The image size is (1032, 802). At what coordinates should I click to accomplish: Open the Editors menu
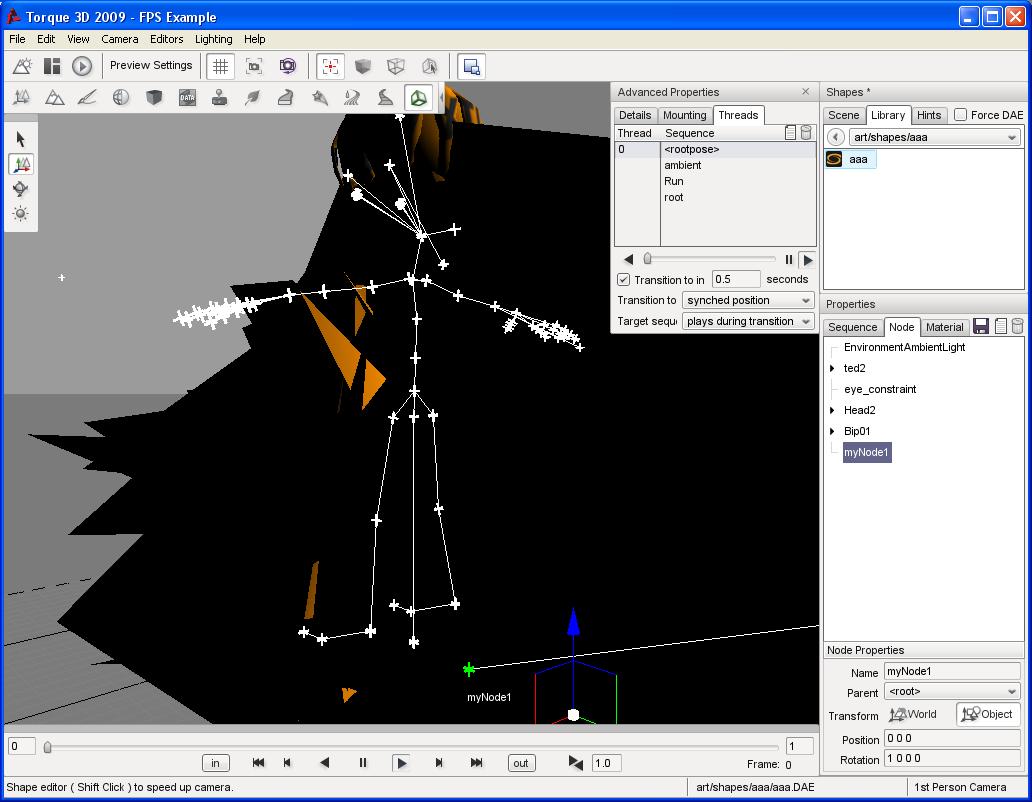pyautogui.click(x=167, y=39)
